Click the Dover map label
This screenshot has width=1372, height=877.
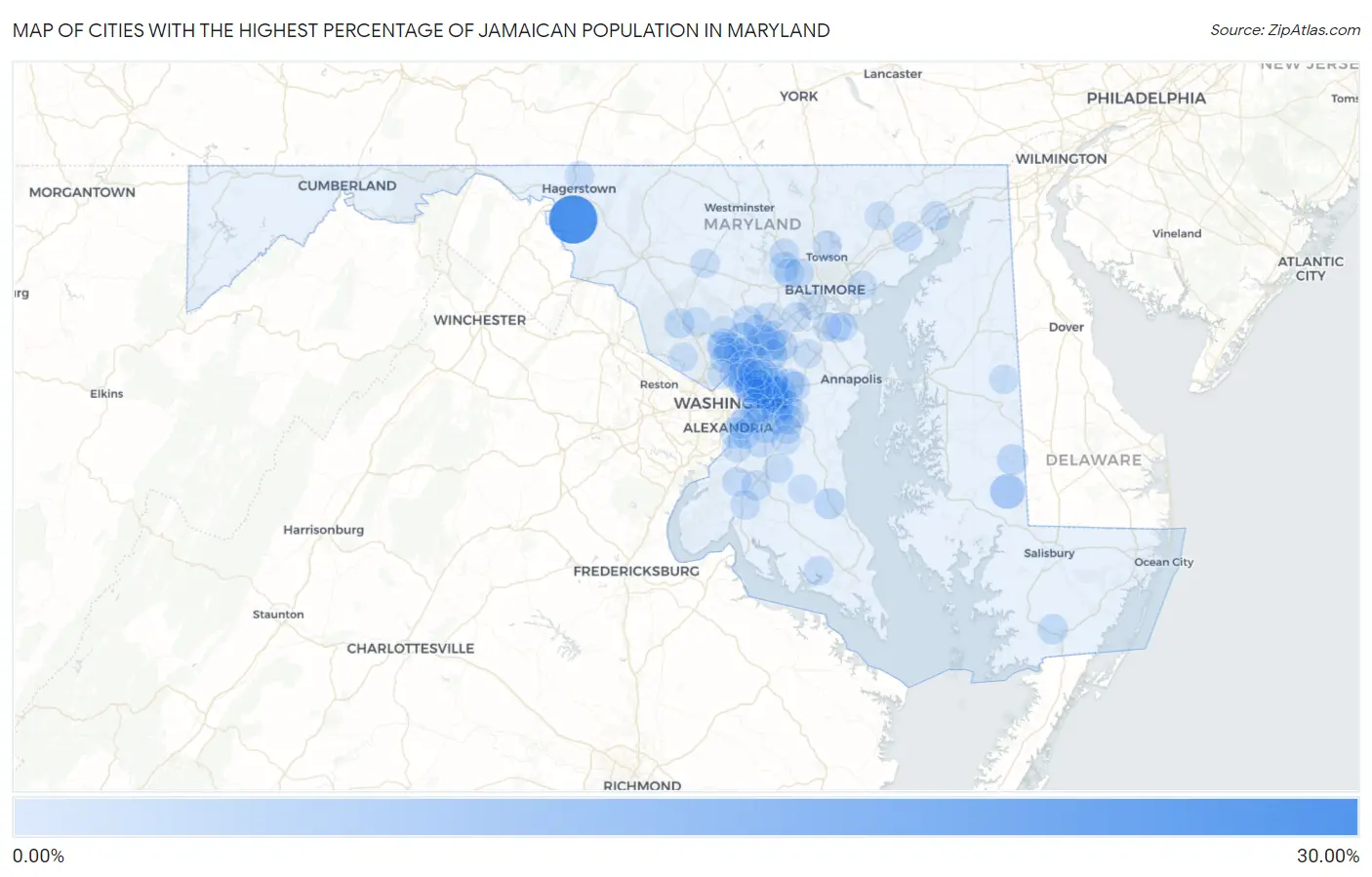[1066, 327]
